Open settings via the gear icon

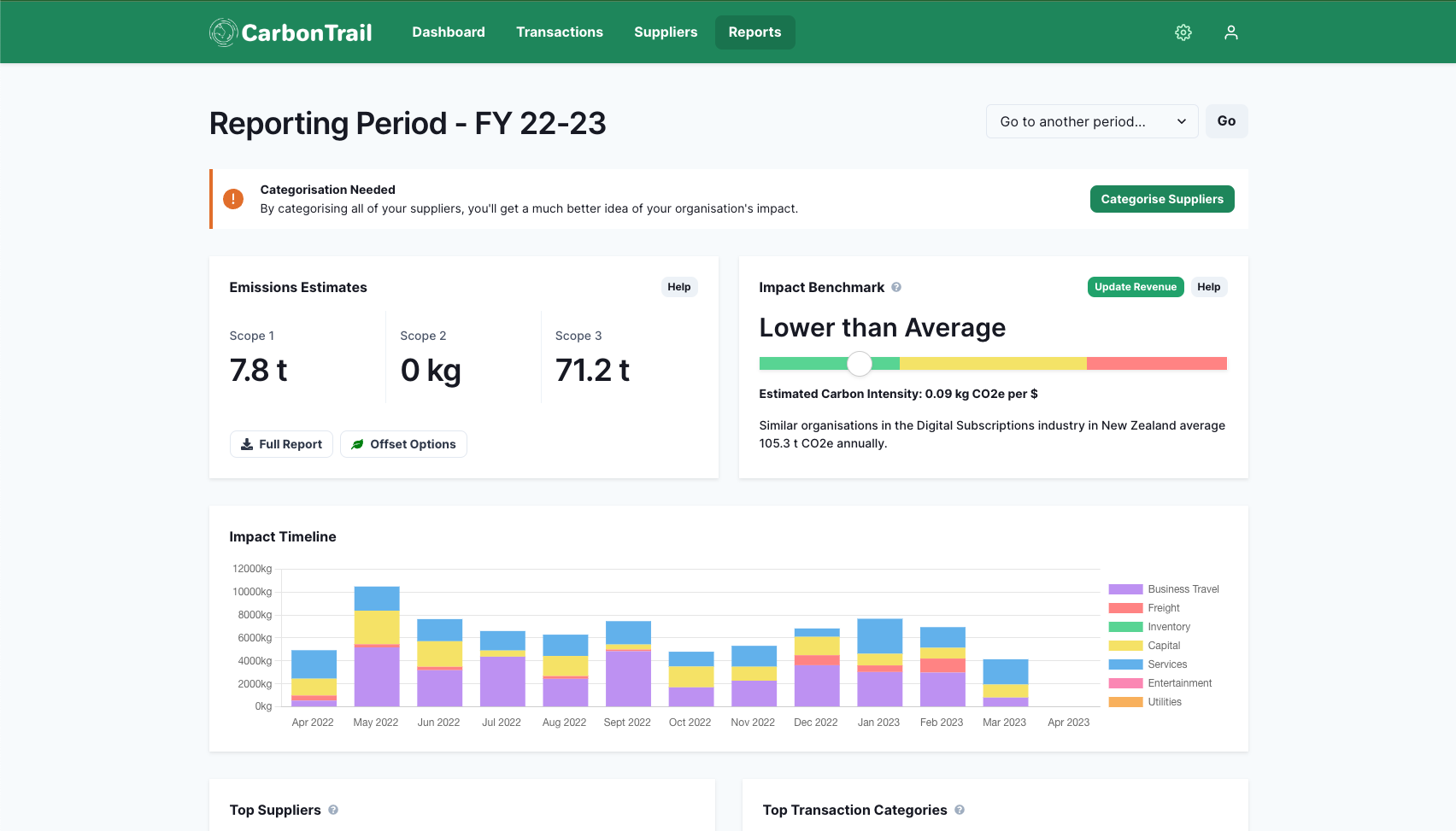1183,32
